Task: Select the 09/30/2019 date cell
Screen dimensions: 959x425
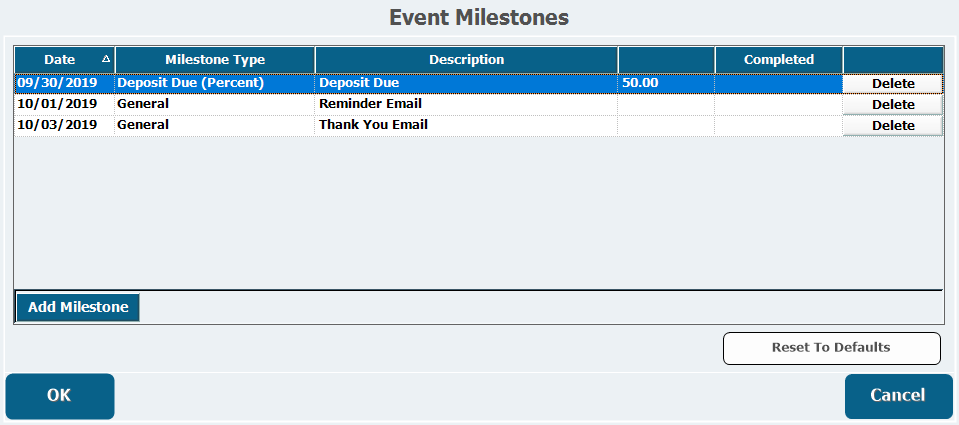Action: 57,84
